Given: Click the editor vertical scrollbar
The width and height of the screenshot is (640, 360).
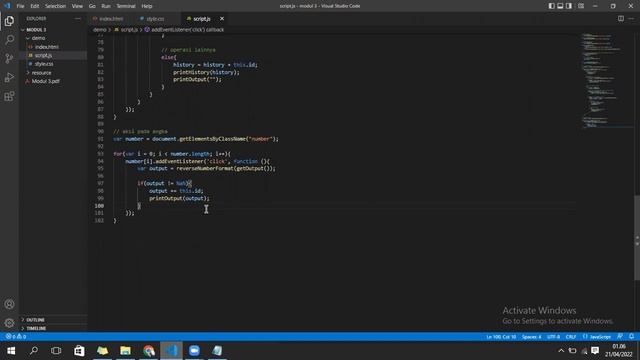Looking at the screenshot, I should (x=637, y=238).
